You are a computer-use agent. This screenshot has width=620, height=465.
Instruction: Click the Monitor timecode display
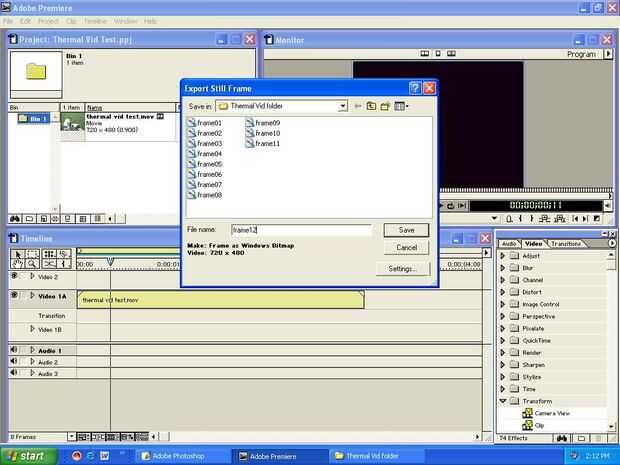pos(536,206)
